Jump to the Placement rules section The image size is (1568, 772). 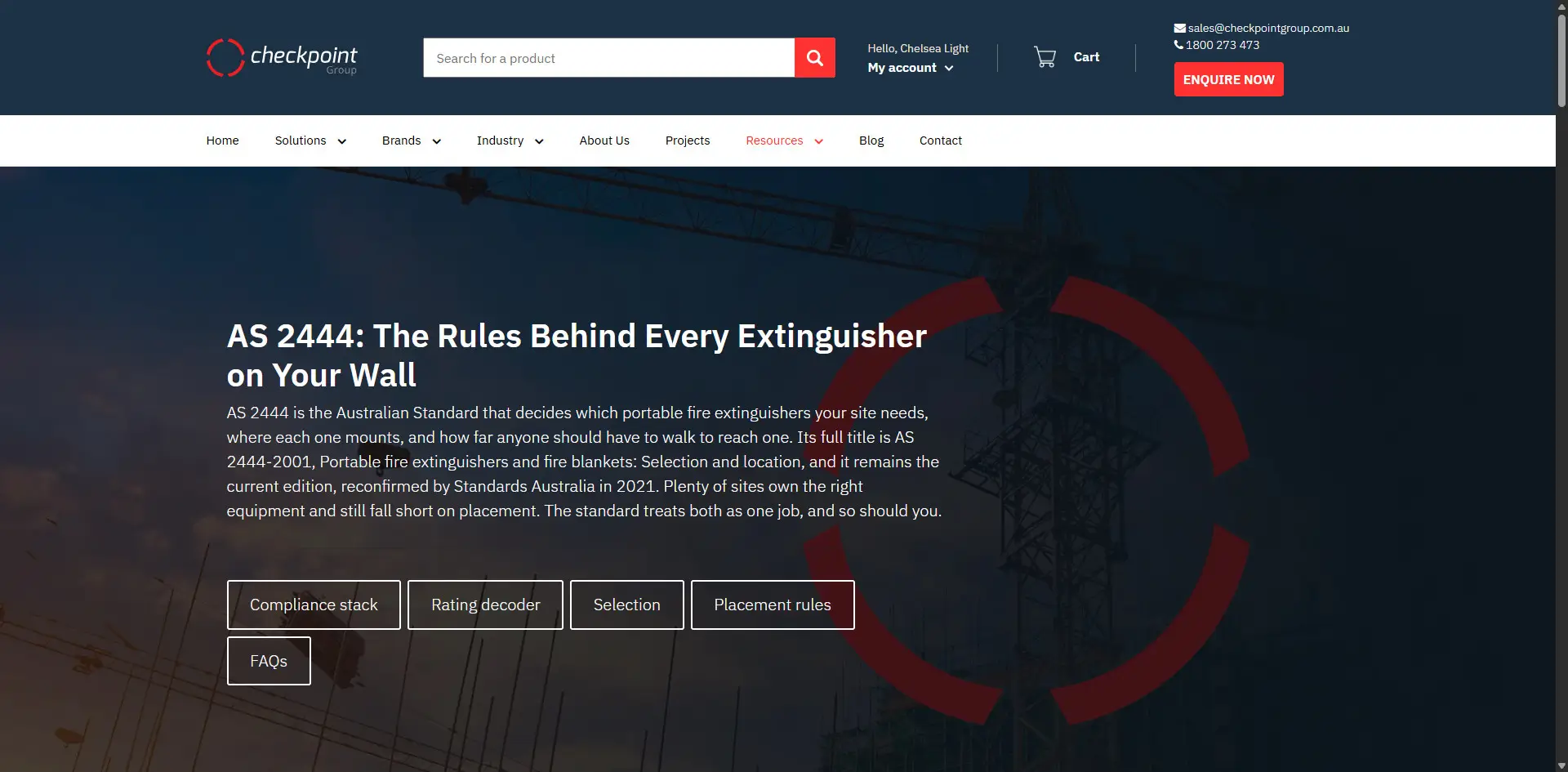pyautogui.click(x=773, y=605)
